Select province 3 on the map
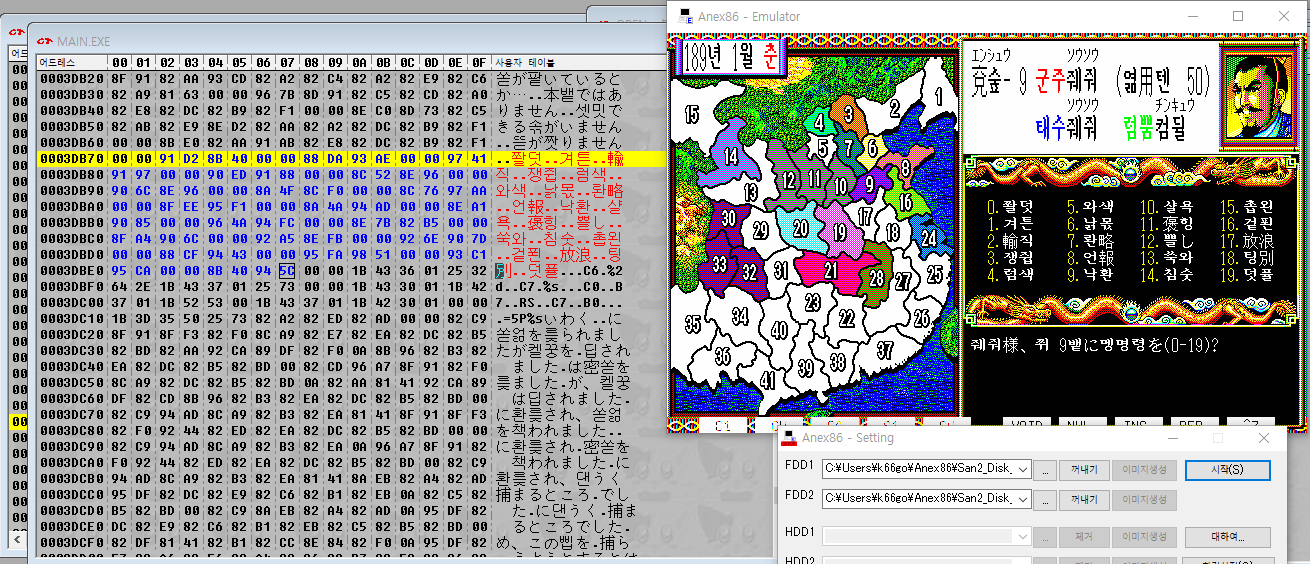This screenshot has height=564, width=1310. pos(848,114)
